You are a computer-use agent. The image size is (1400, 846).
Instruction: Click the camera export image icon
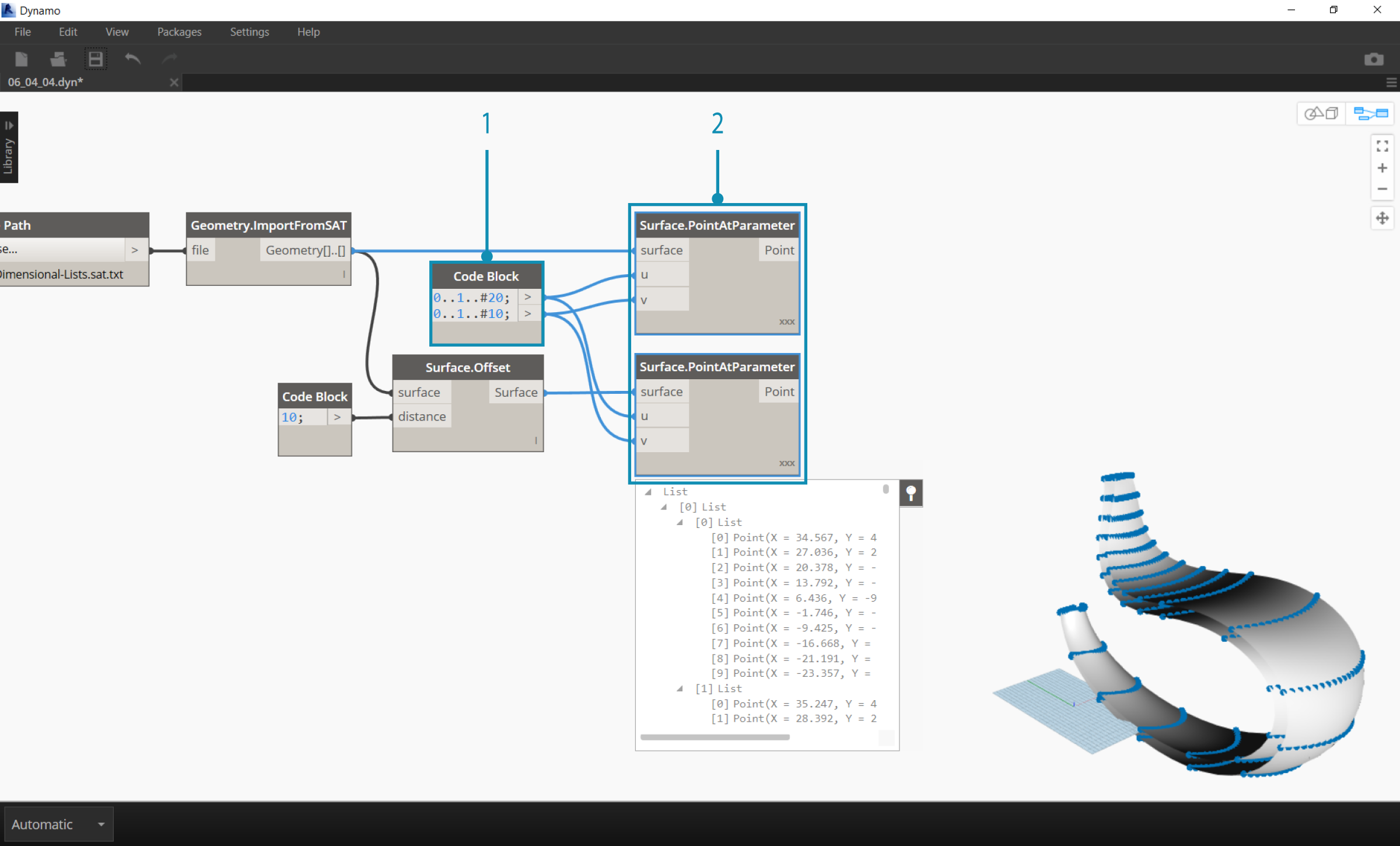click(1374, 60)
